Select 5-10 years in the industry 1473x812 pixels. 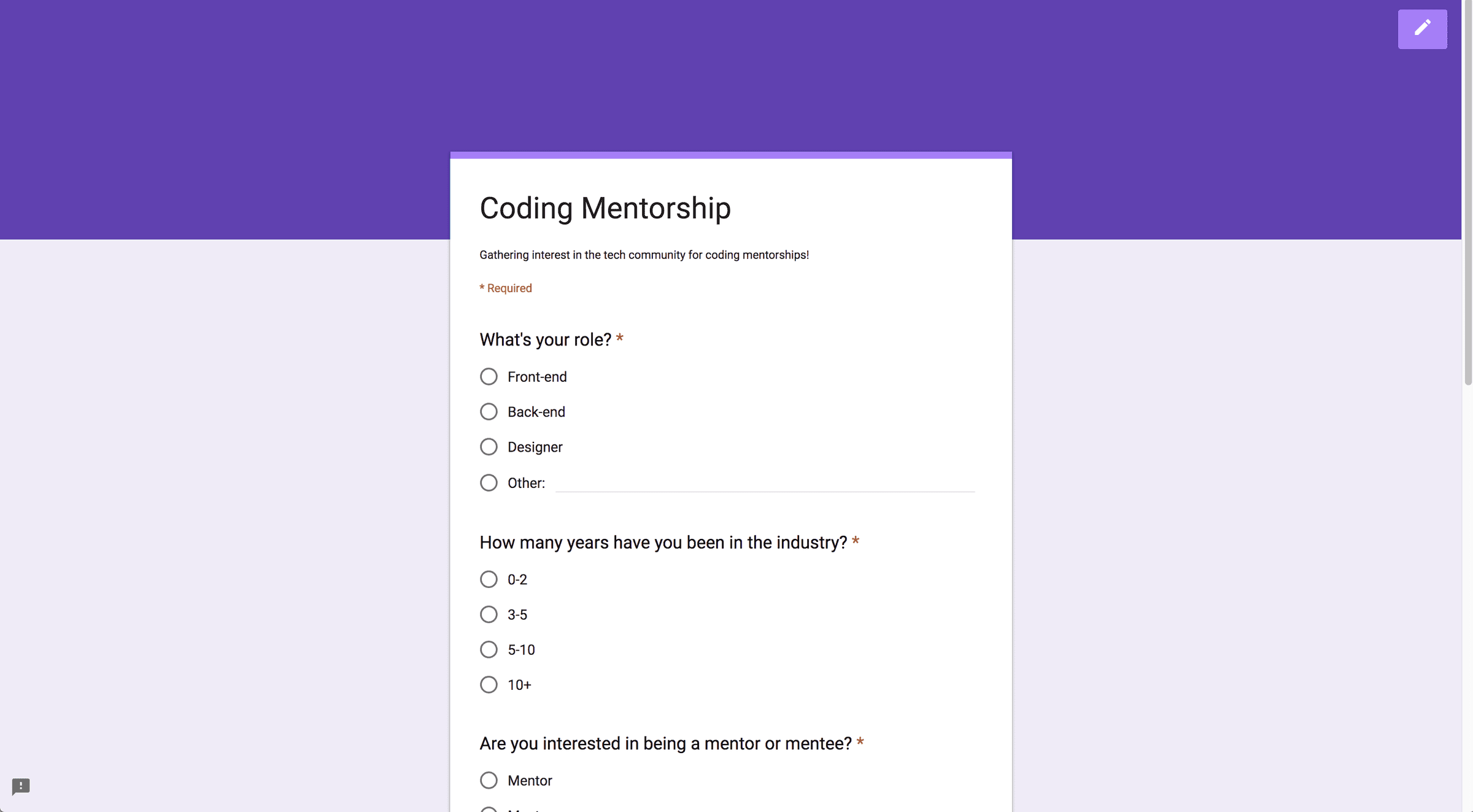[489, 649]
